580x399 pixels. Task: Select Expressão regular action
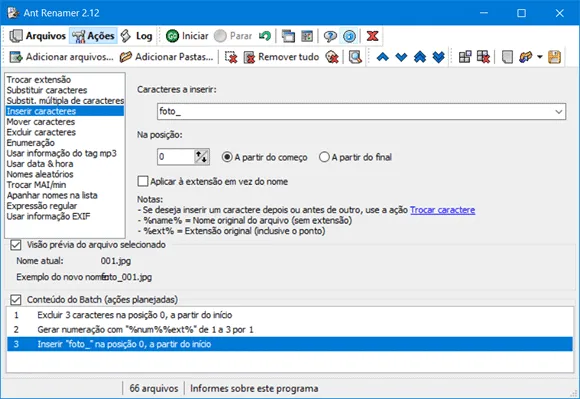[x=65, y=206]
